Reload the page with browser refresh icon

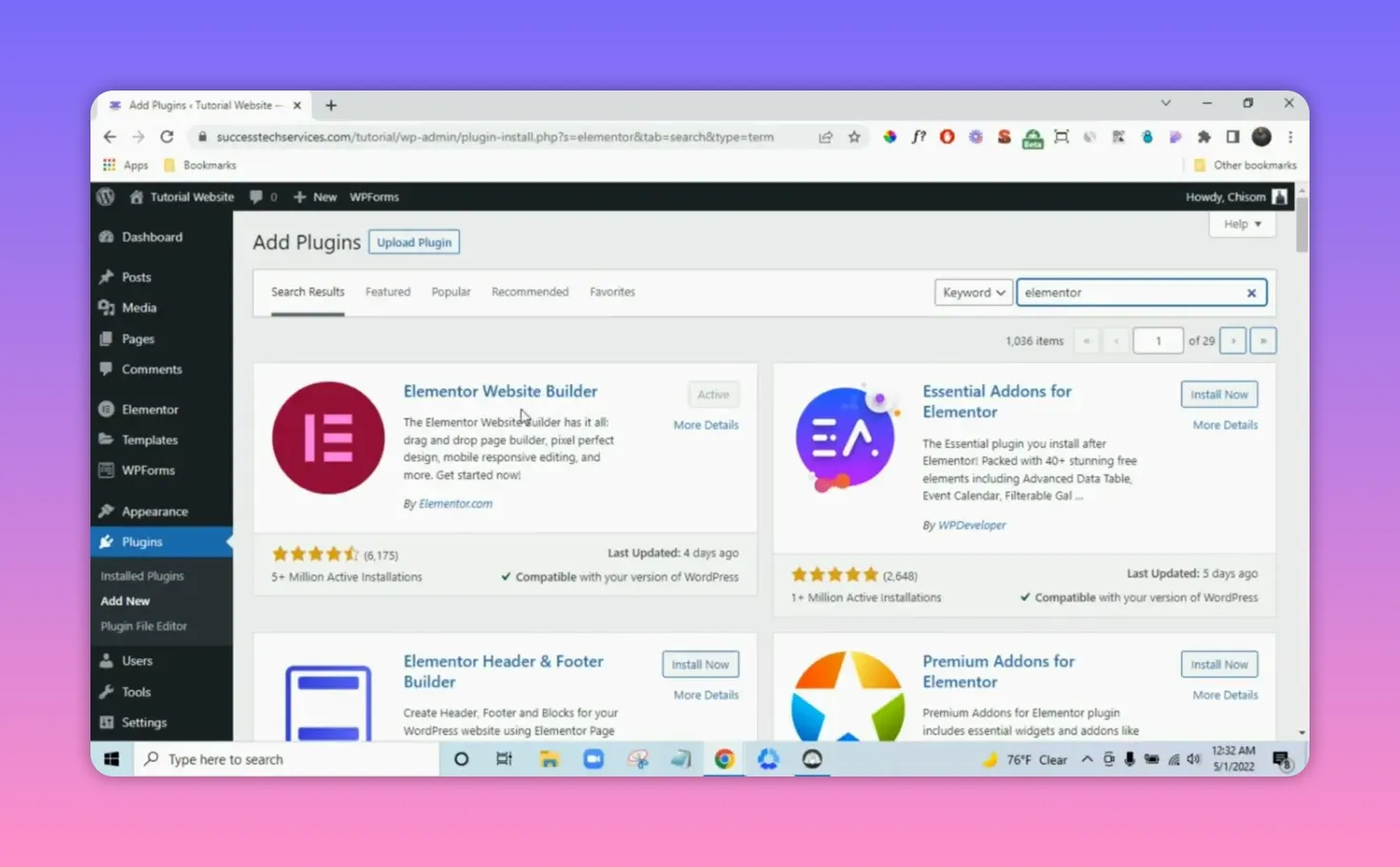(x=167, y=137)
